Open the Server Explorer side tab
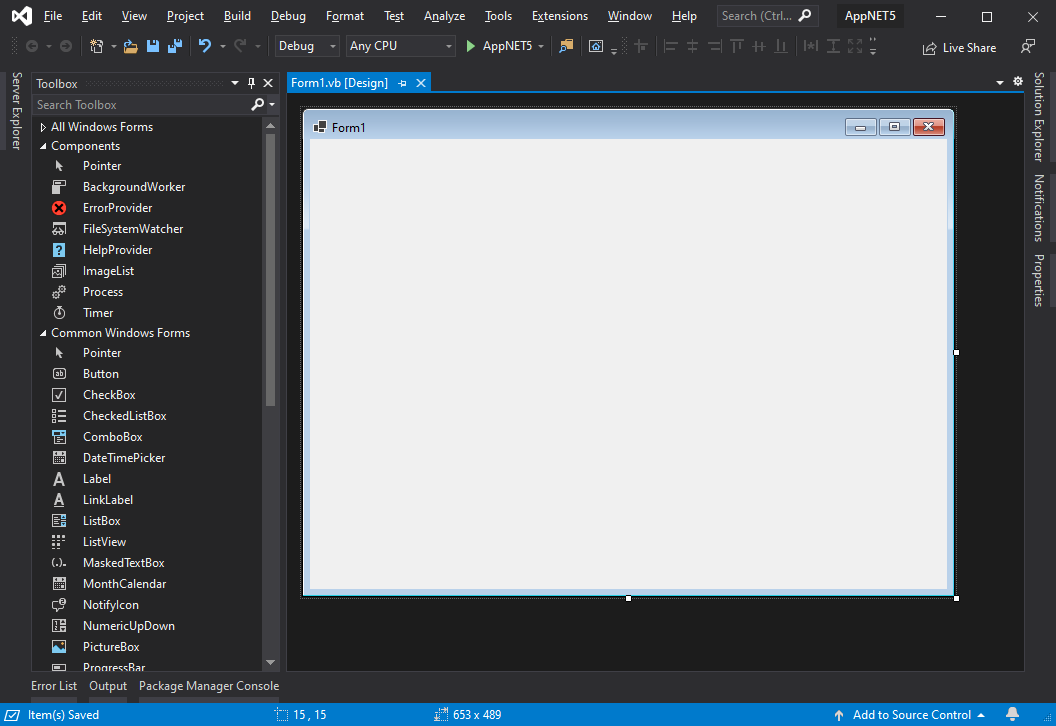The width and height of the screenshot is (1056, 726). (x=17, y=110)
